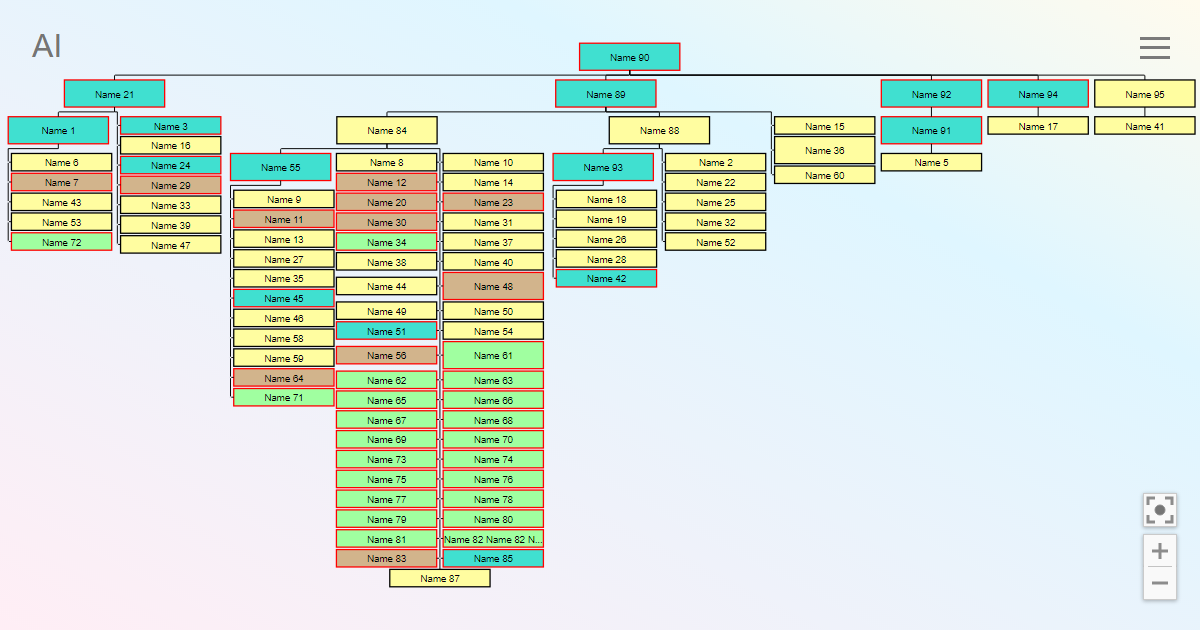
Task: Click the Name 95 node on the far right
Action: pyautogui.click(x=1144, y=93)
